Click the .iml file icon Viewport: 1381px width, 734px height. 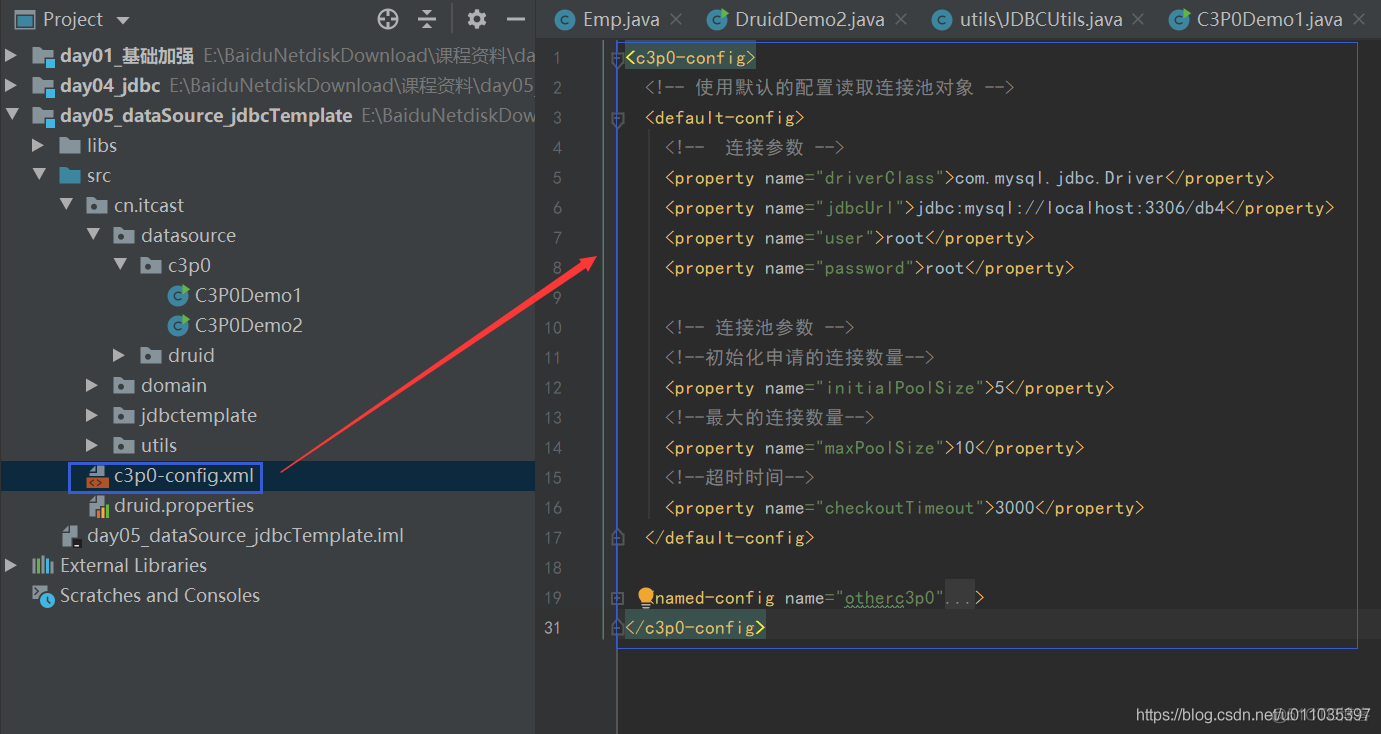coord(71,536)
